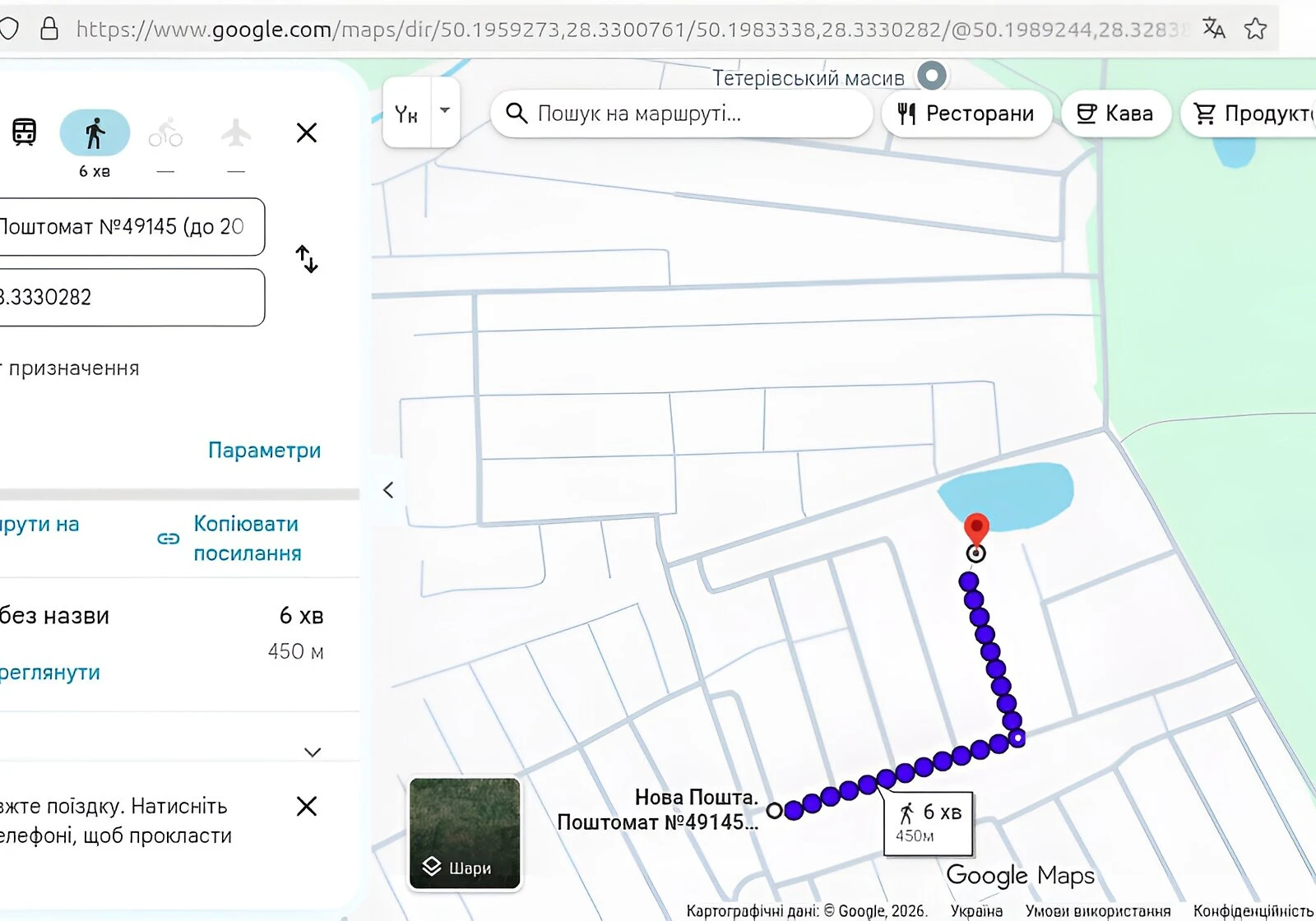
Task: Click the 450 м distance text in route details
Action: click(296, 652)
